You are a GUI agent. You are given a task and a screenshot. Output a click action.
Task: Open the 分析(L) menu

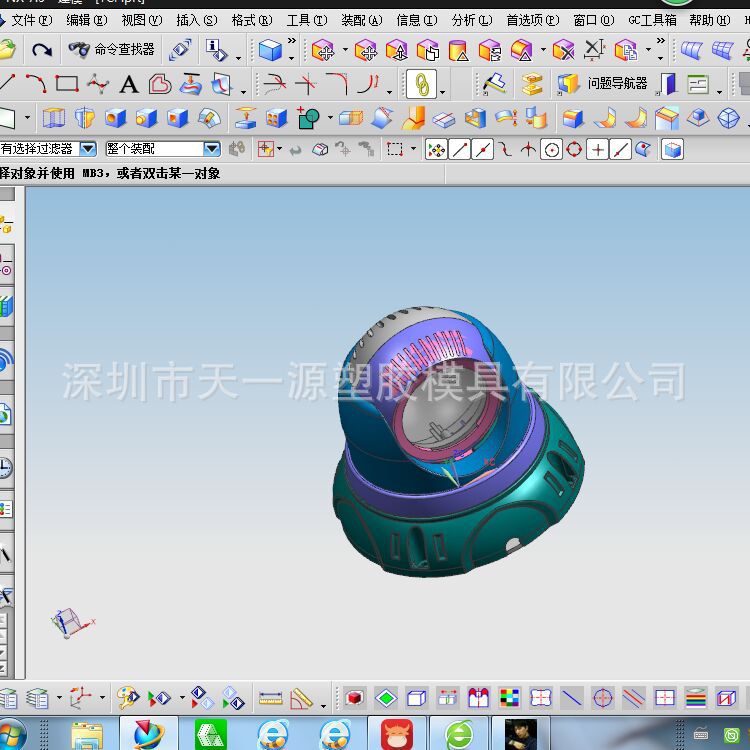pos(472,20)
